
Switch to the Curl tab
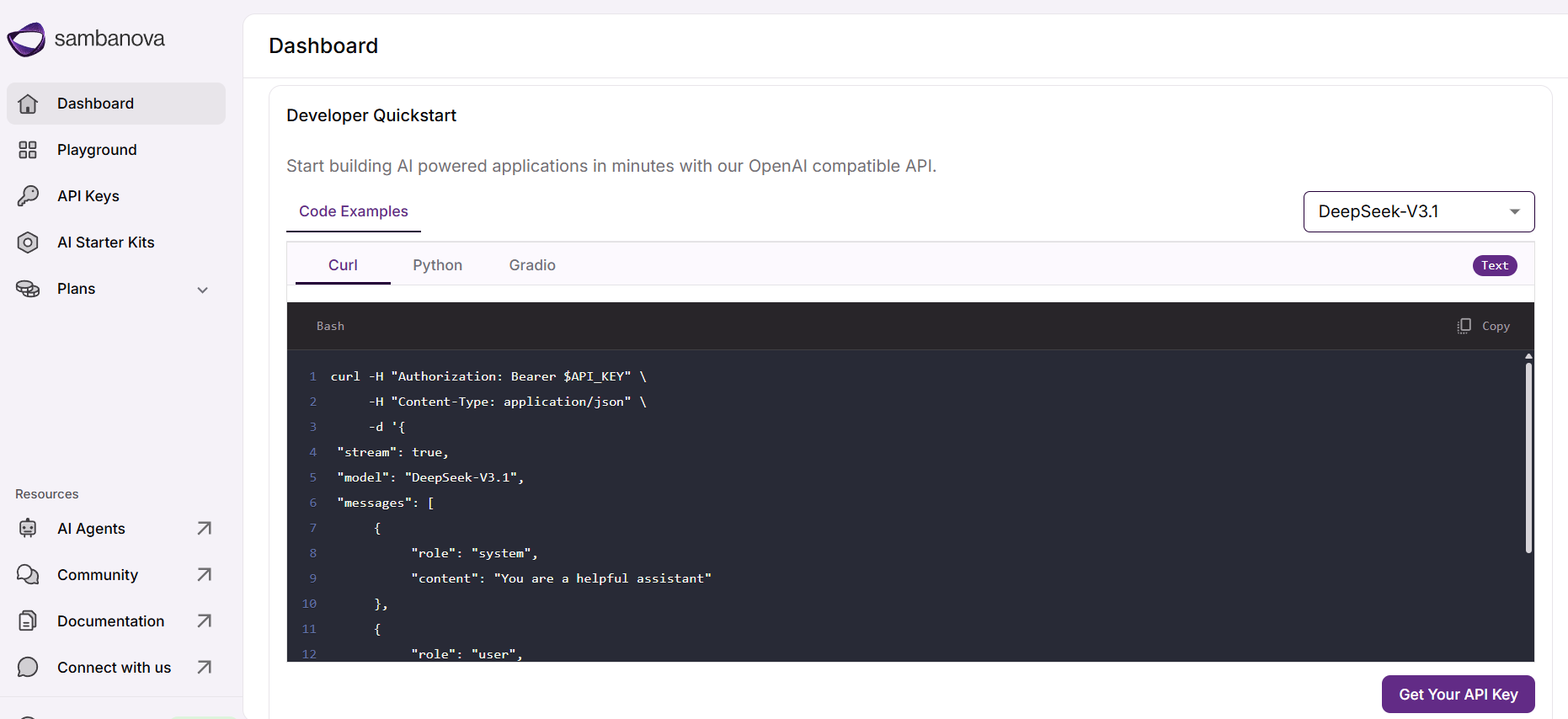(x=343, y=265)
